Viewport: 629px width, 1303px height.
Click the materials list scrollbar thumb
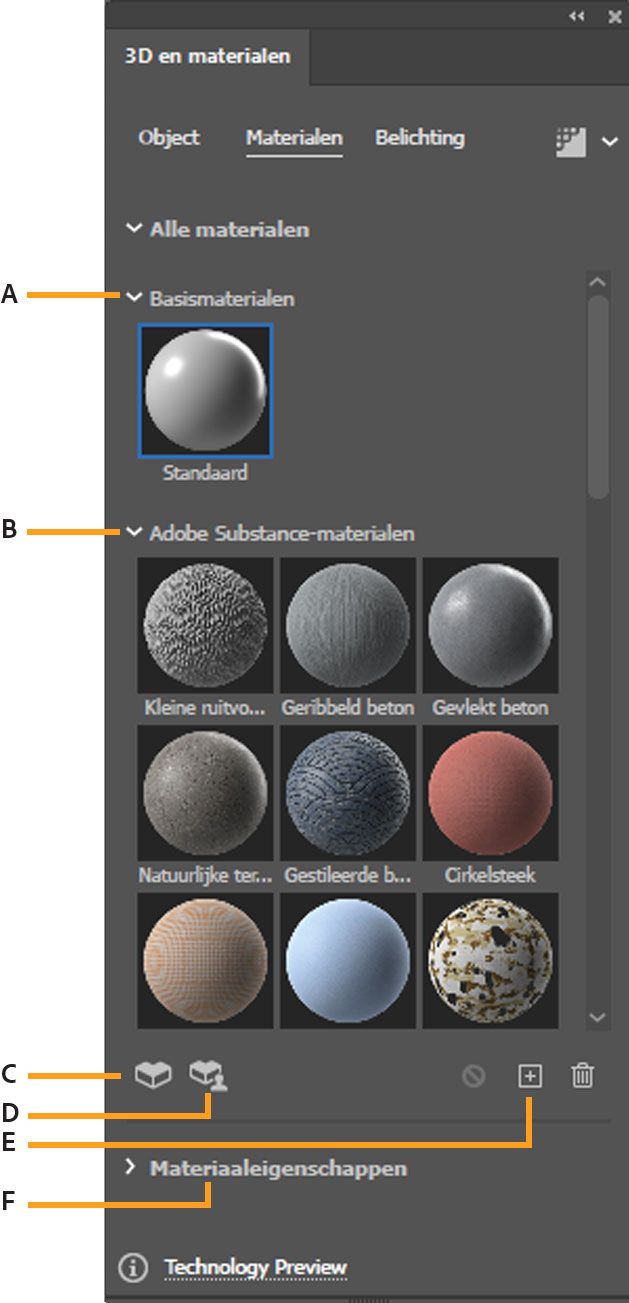598,397
